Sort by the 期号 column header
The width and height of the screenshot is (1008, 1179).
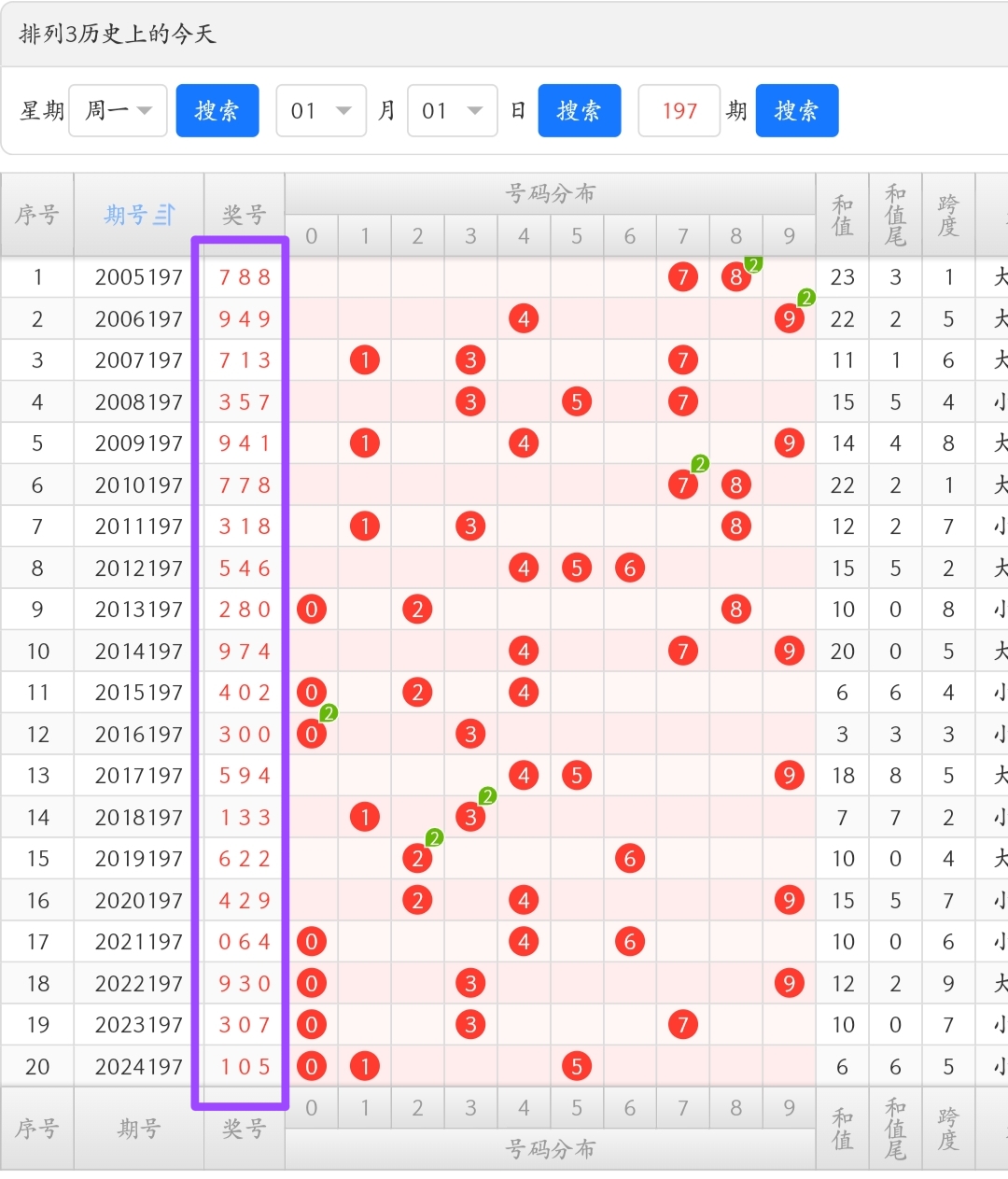click(139, 215)
